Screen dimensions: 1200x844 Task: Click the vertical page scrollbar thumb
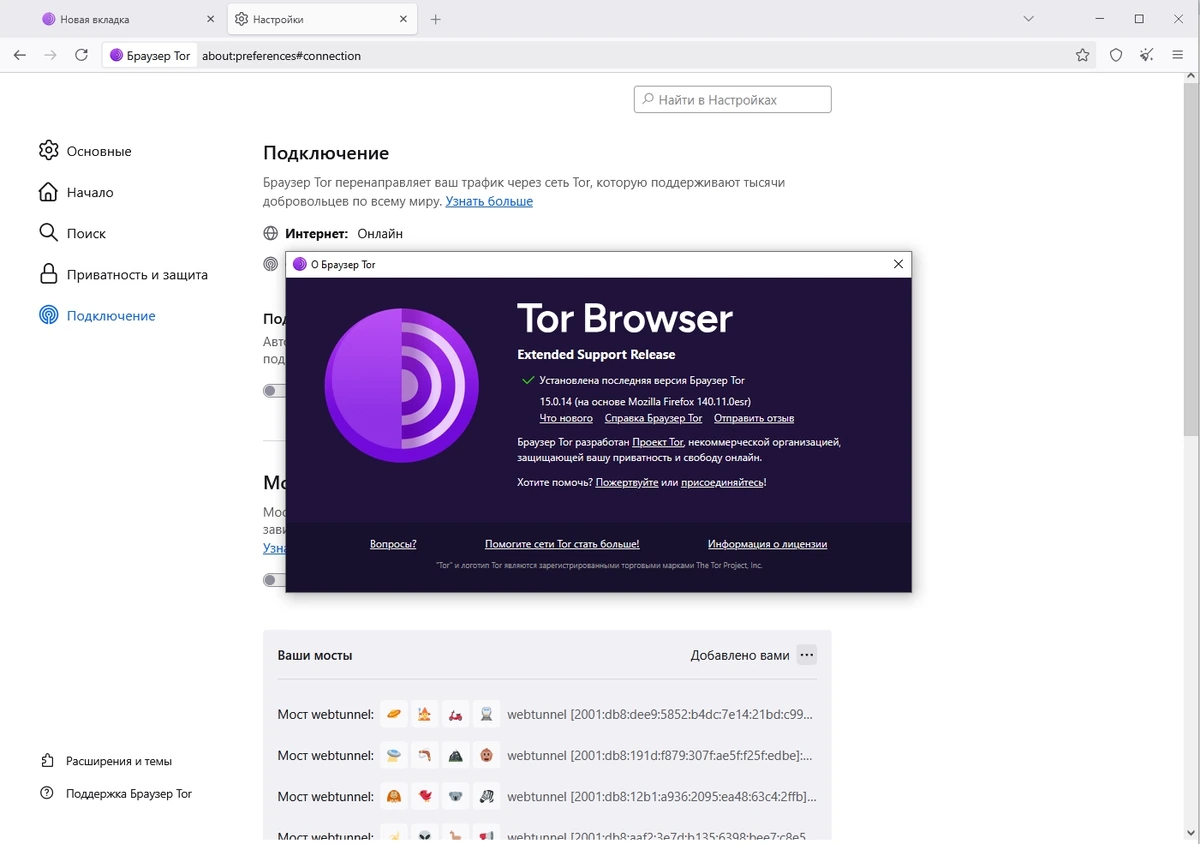[x=1189, y=260]
